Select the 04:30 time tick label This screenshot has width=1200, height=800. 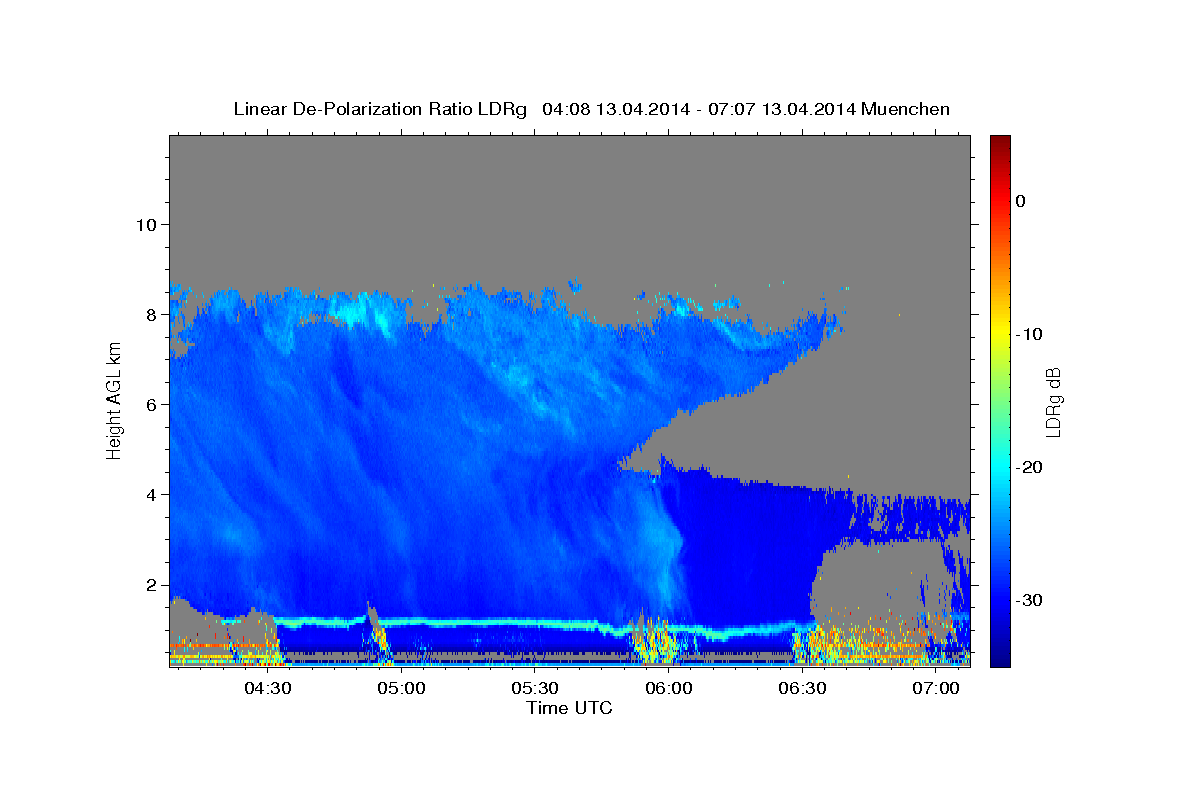(267, 688)
